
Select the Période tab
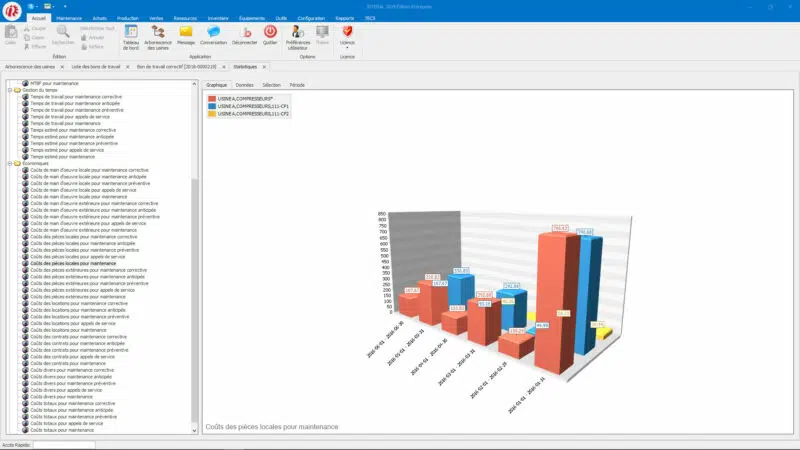coord(298,86)
